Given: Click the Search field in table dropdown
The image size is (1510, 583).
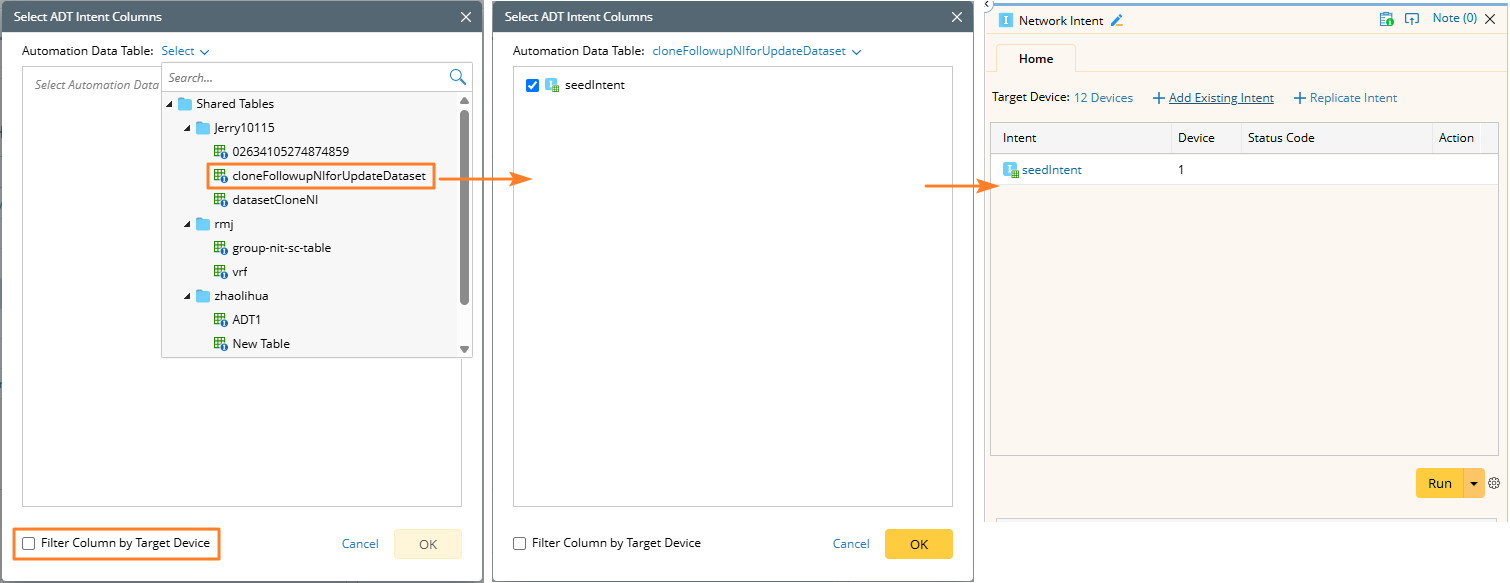Looking at the screenshot, I should (305, 77).
